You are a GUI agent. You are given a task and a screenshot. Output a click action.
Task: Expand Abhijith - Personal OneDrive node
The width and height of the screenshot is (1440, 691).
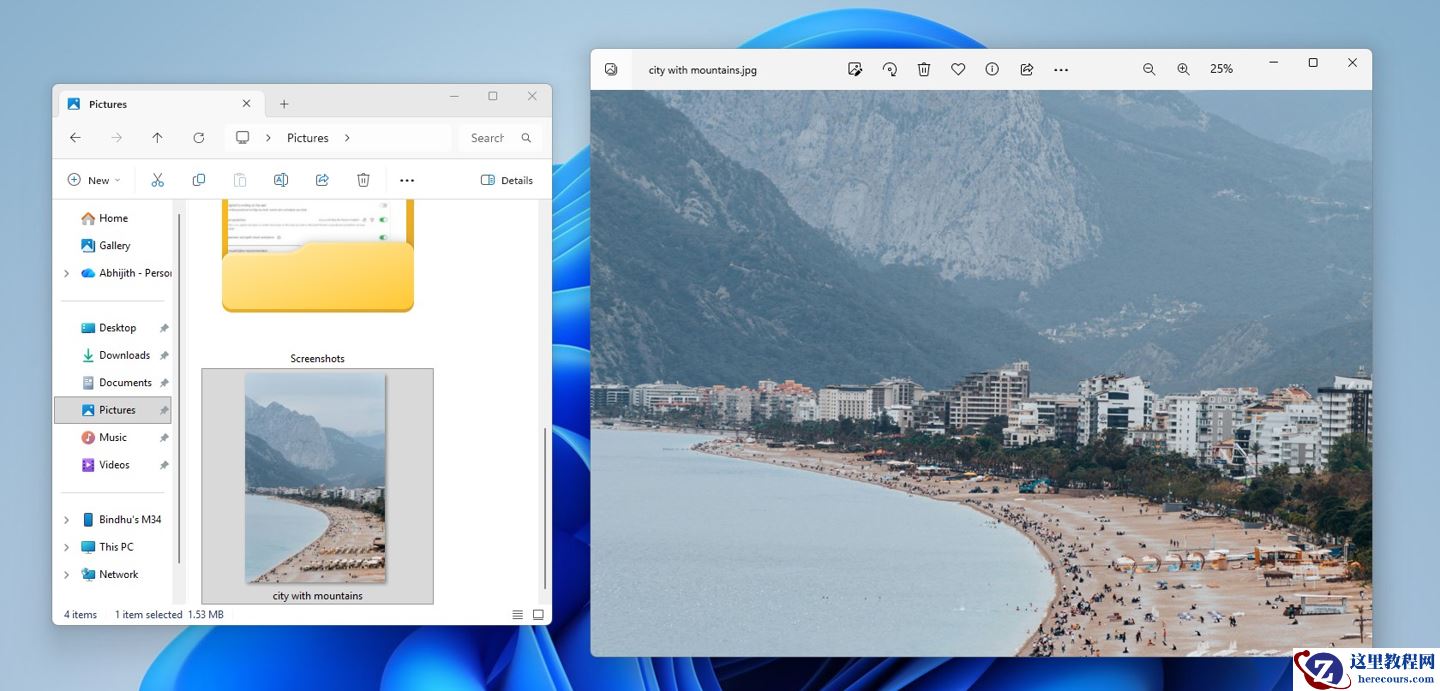[x=66, y=272]
